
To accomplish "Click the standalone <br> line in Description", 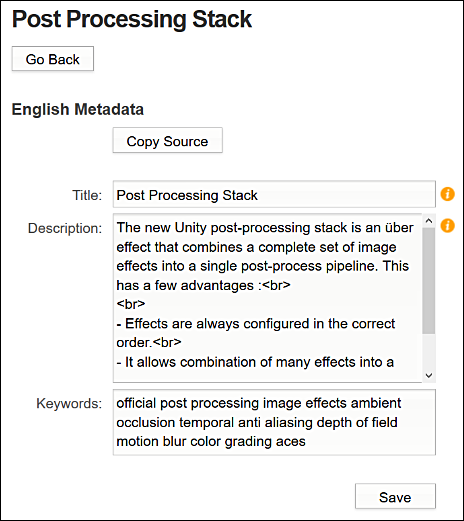I will tap(131, 304).
